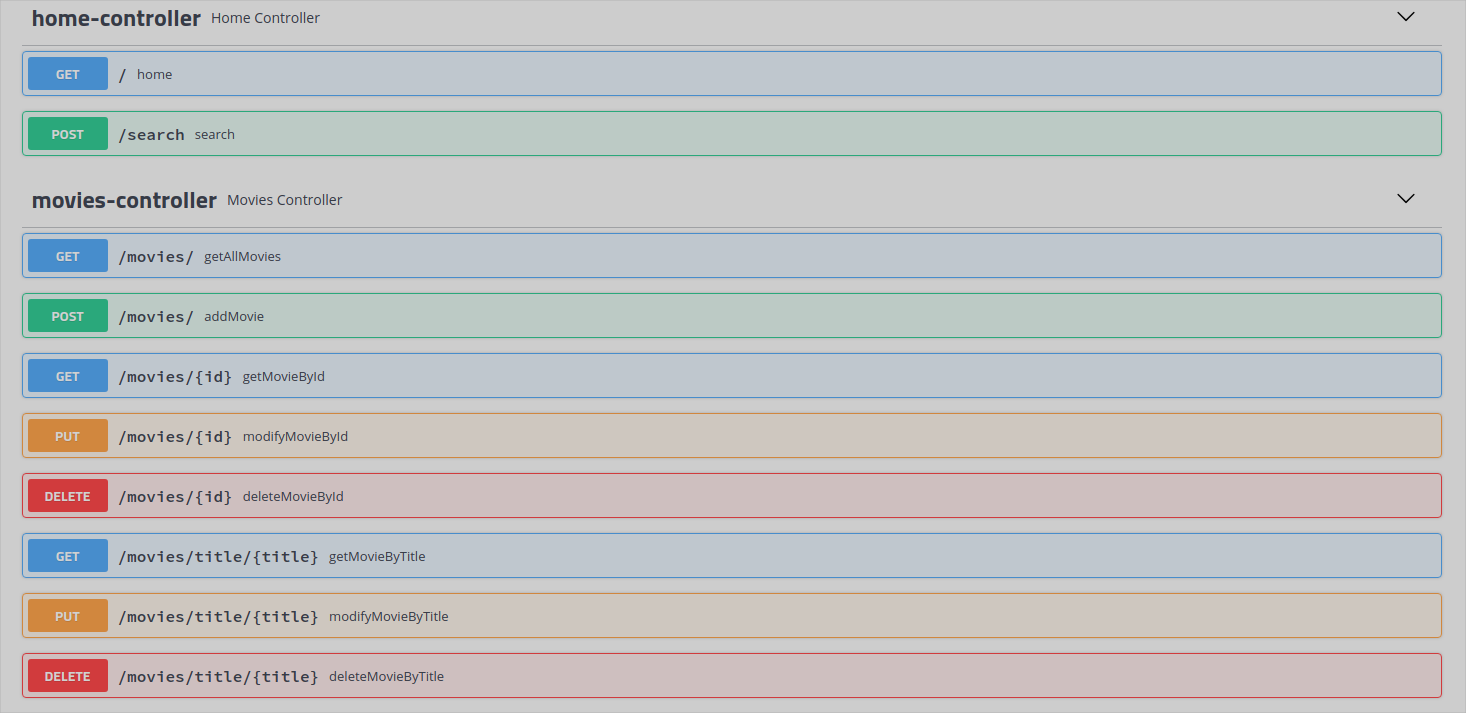
Task: Click the PUT badge for modifyMovieByTitle
Action: pyautogui.click(x=68, y=616)
